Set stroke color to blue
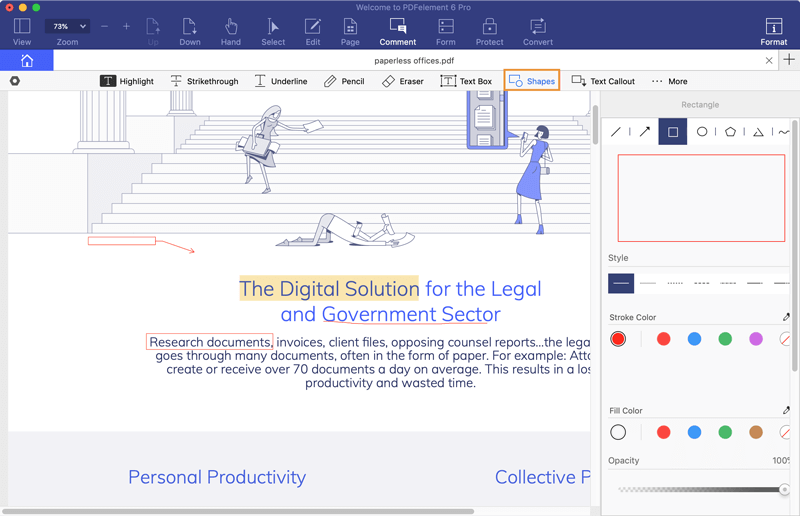 [x=694, y=339]
